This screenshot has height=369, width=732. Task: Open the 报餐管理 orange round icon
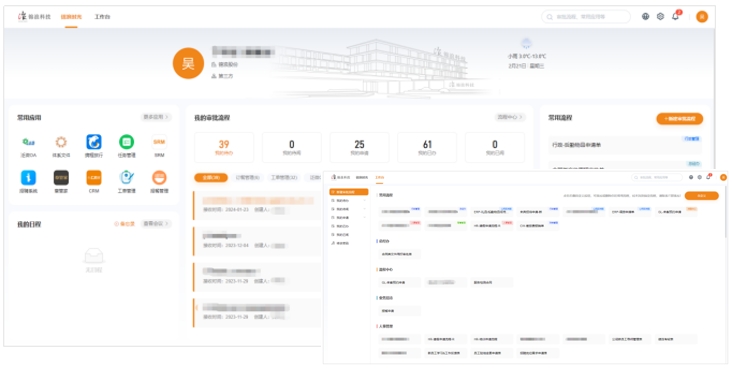[x=159, y=178]
